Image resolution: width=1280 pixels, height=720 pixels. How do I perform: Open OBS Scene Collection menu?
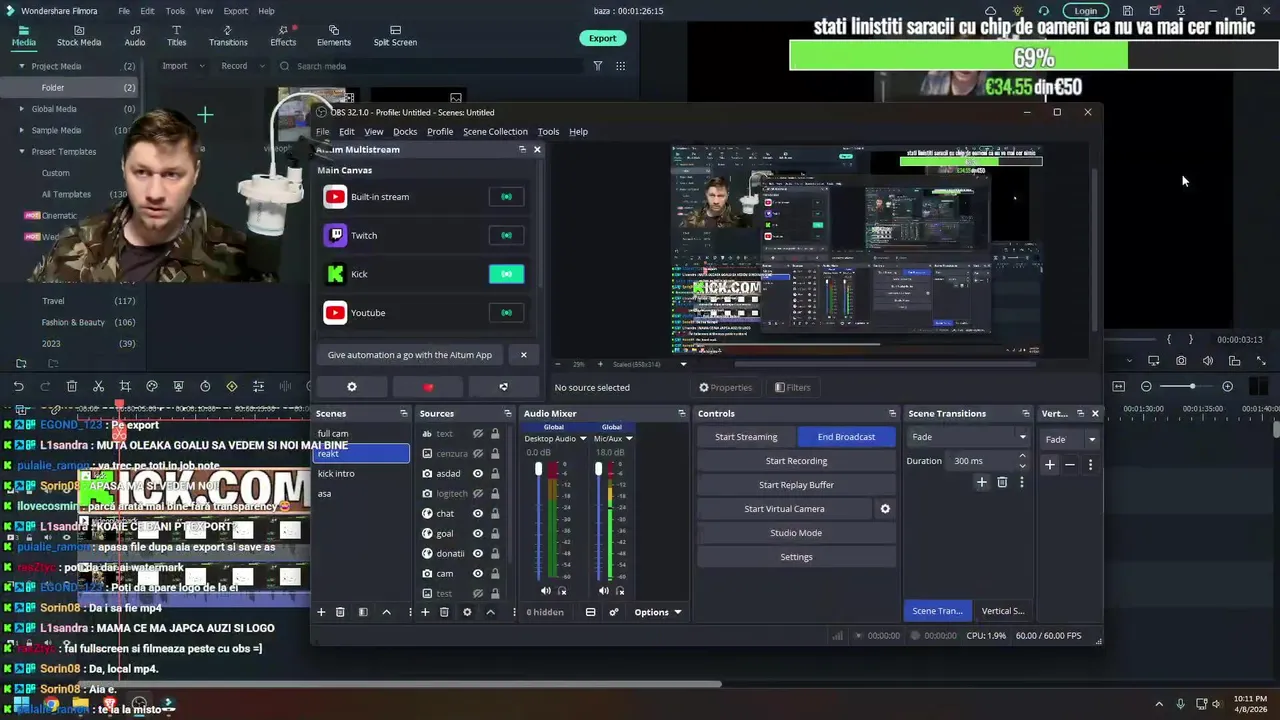[x=495, y=132]
